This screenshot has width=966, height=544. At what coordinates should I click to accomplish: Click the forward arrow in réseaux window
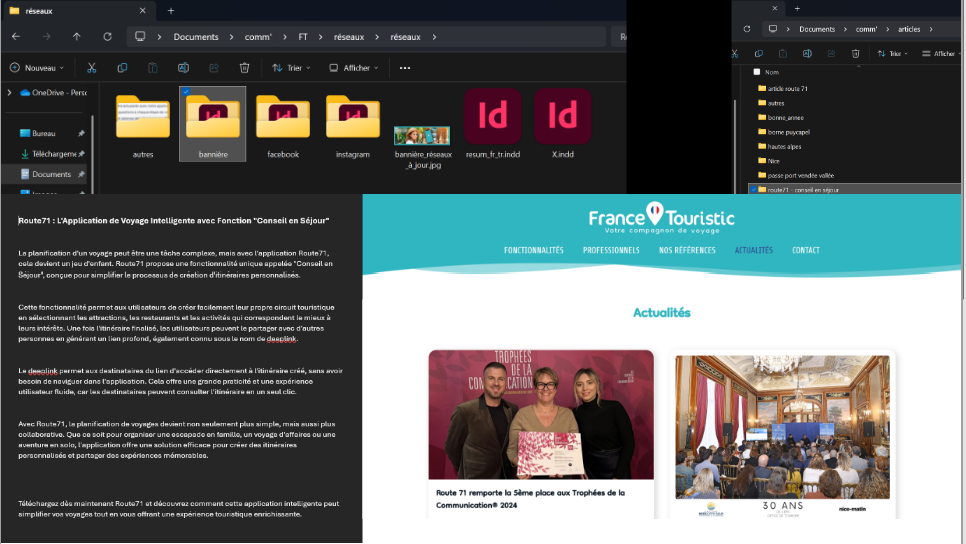(46, 36)
